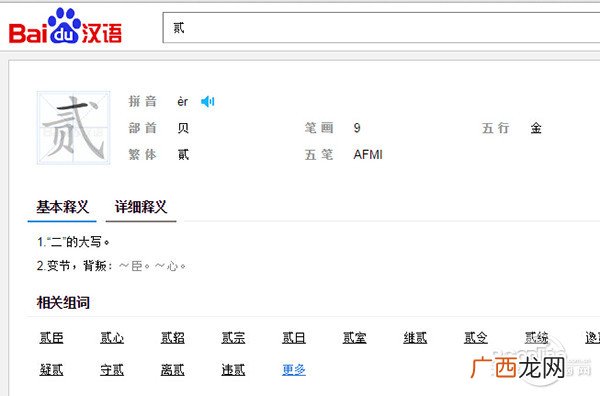Image resolution: width=600 pixels, height=396 pixels.
Task: Click the 拼音 label
Action: coord(143,101)
